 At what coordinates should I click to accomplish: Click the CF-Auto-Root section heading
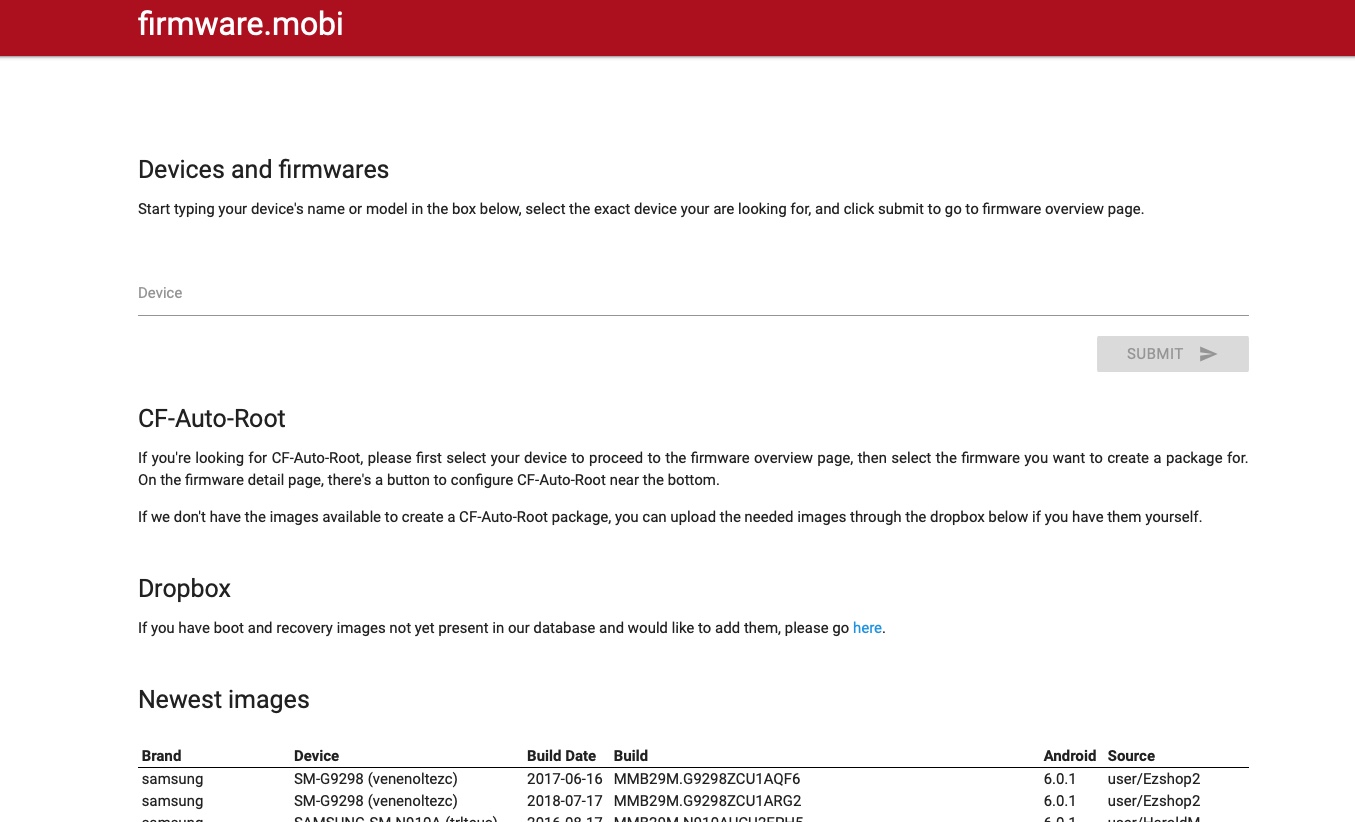(211, 419)
